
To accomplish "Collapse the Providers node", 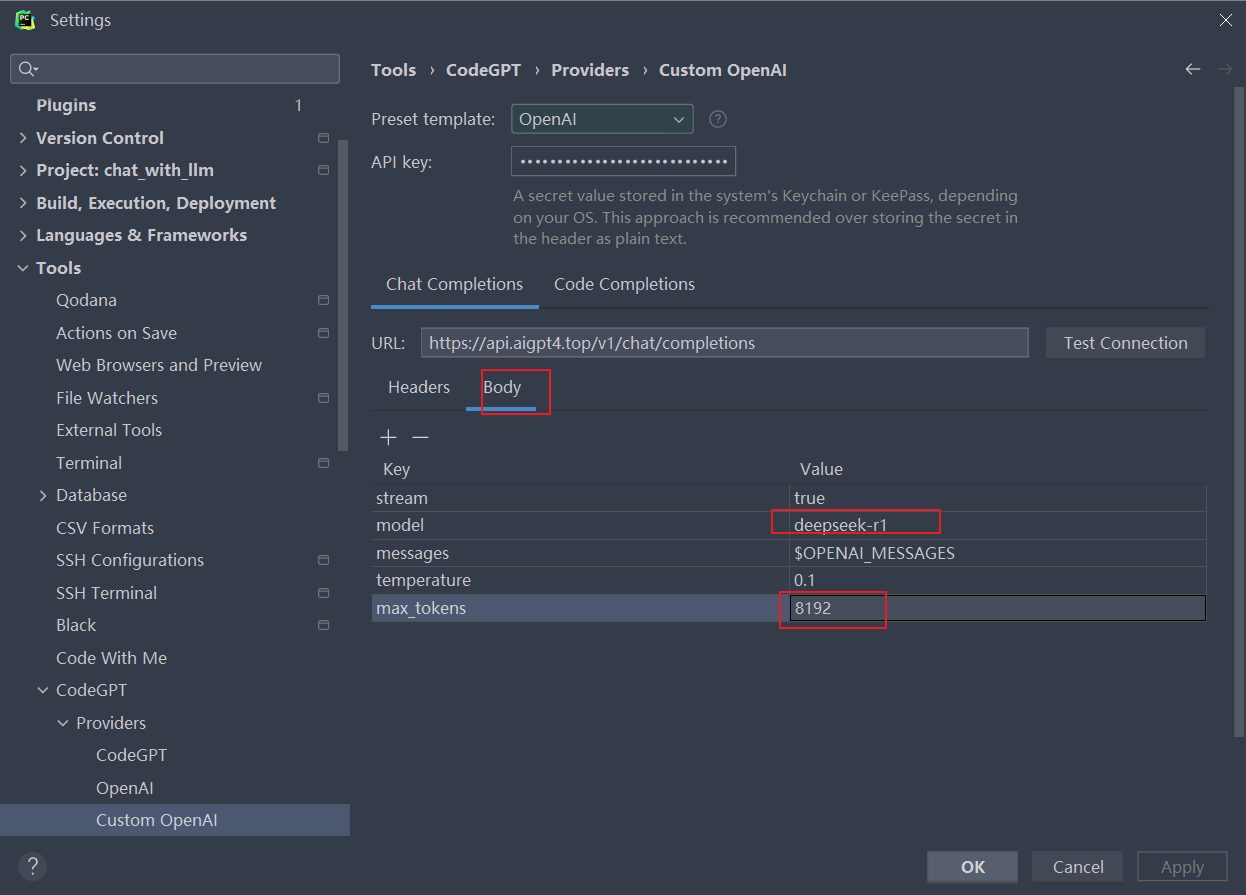I will tap(63, 723).
